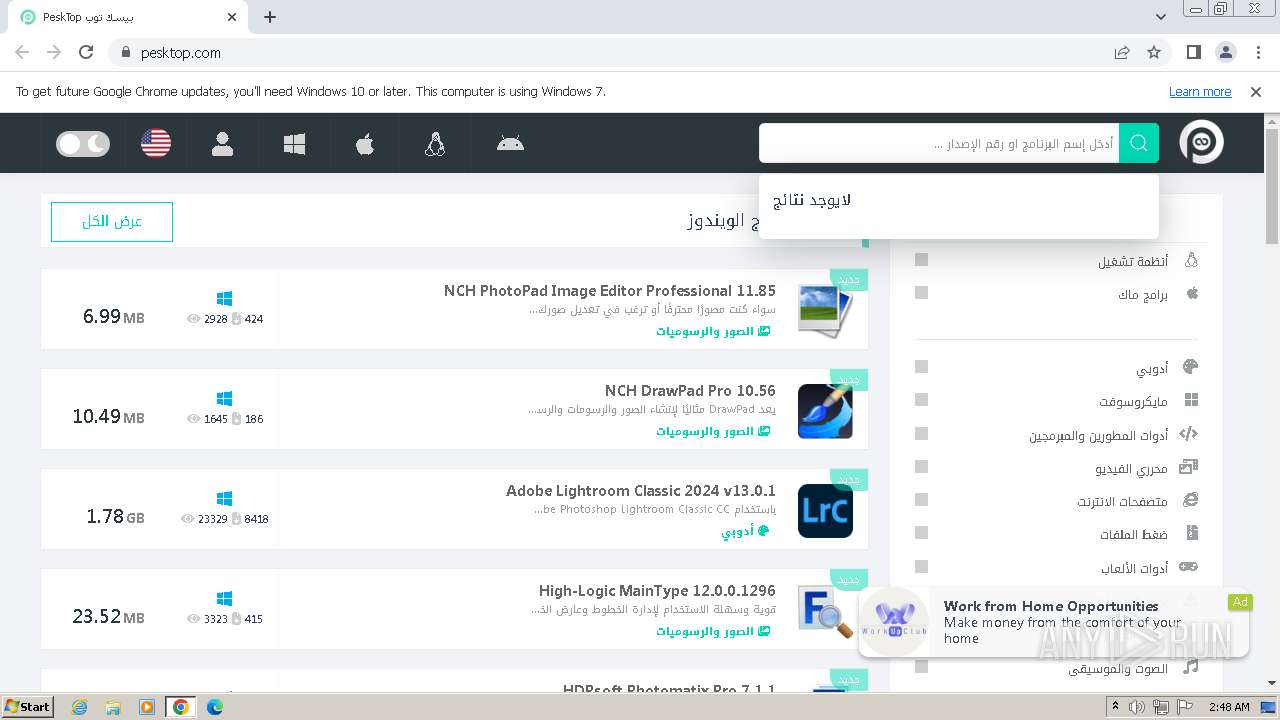Click the NCH PhotoPad thumbnail image
Screen dimensions: 1280x720
point(825,310)
